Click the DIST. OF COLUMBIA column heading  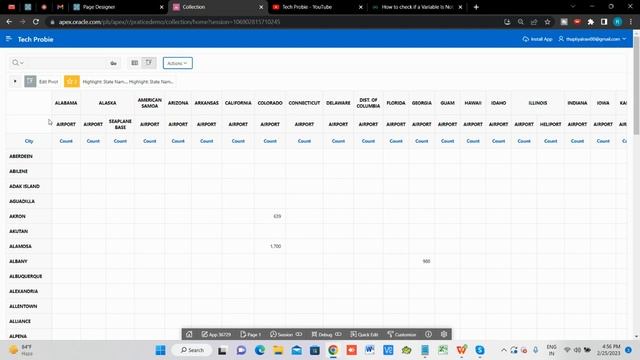[x=368, y=103]
